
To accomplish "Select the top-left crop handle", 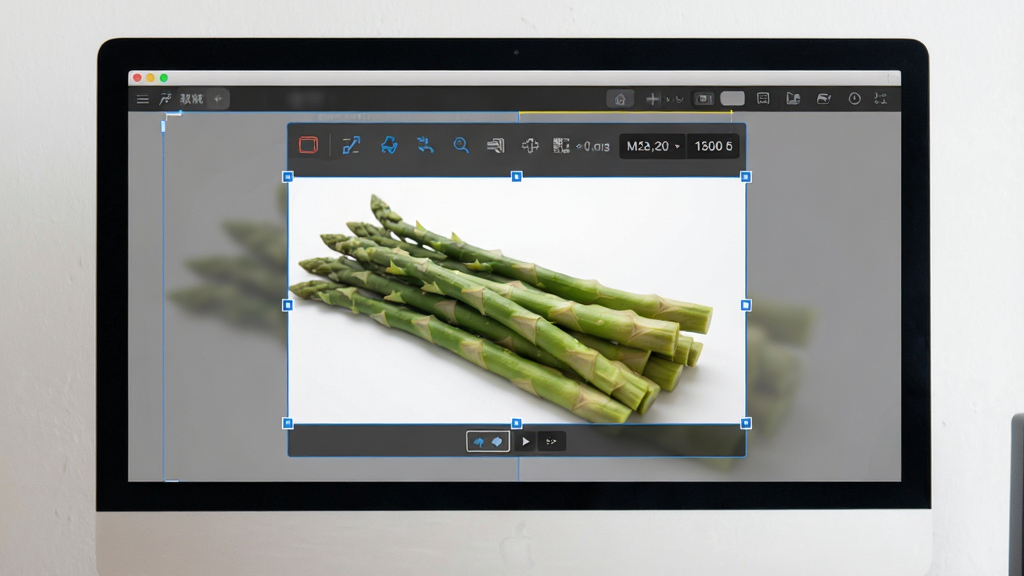I will (288, 177).
